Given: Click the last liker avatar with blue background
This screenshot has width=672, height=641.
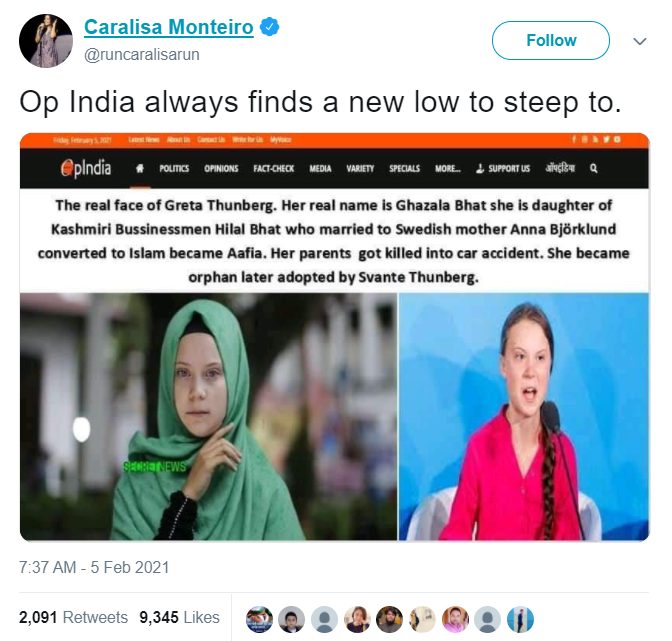Looking at the screenshot, I should pyautogui.click(x=520, y=620).
